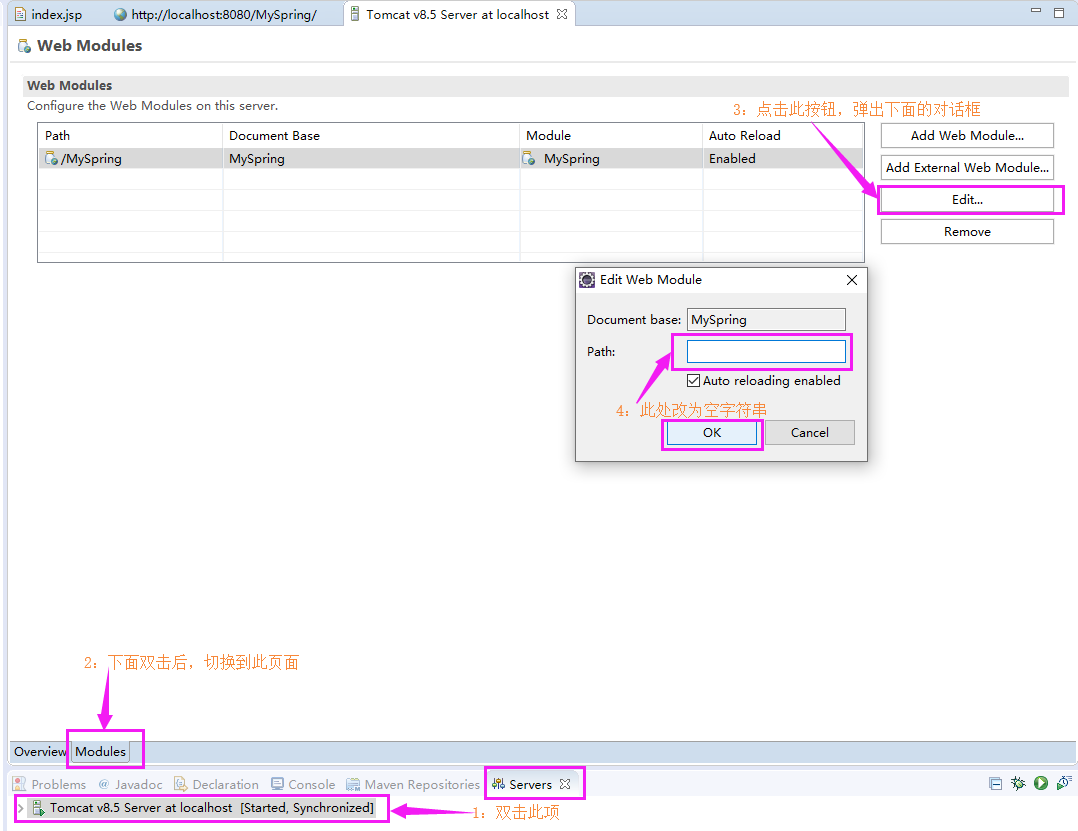The height and width of the screenshot is (831, 1078).
Task: Open the Declaration view
Action: [217, 784]
